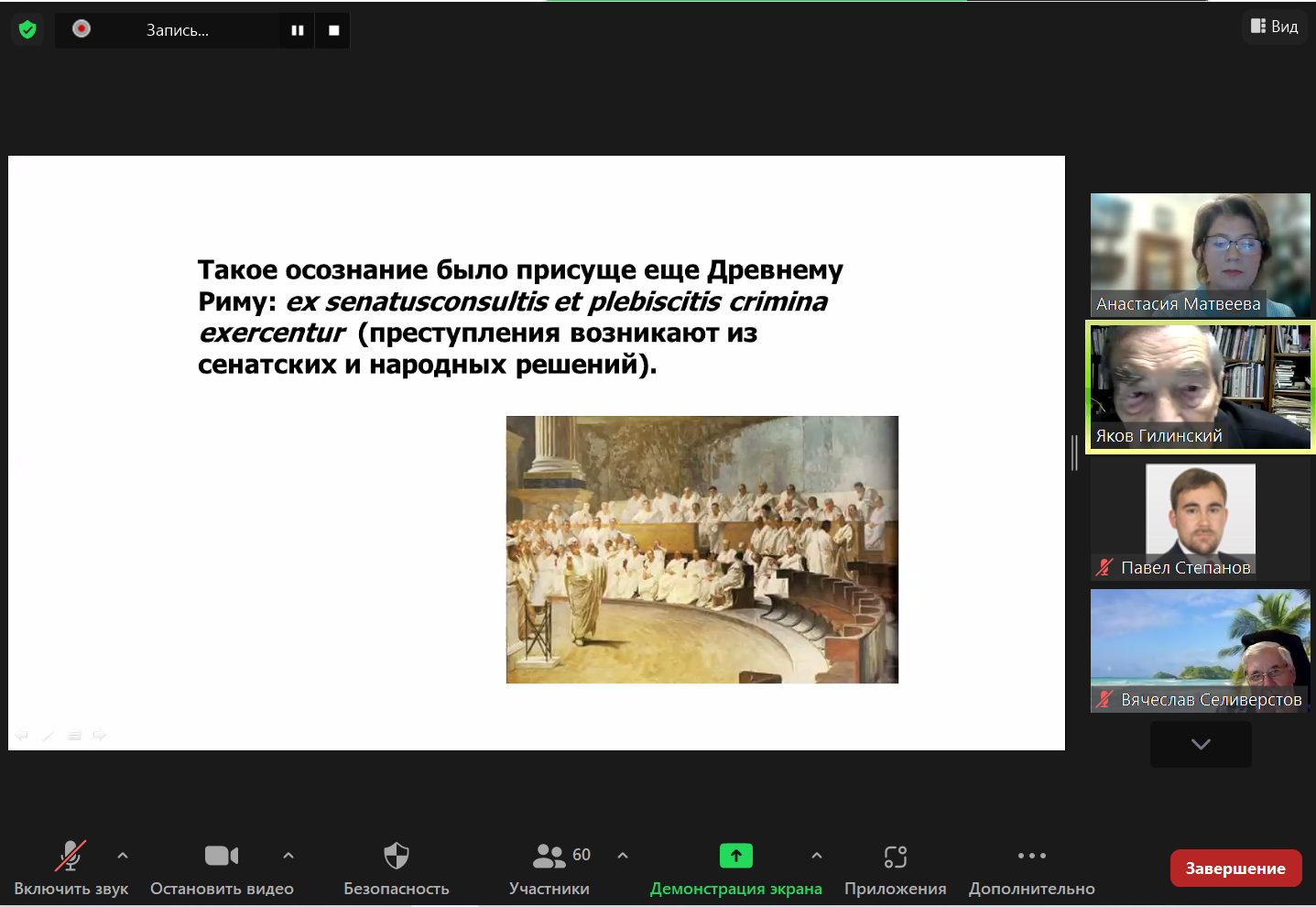Screen dimensions: 1316x907
Task: Open the Безопасность security menu
Action: [397, 868]
